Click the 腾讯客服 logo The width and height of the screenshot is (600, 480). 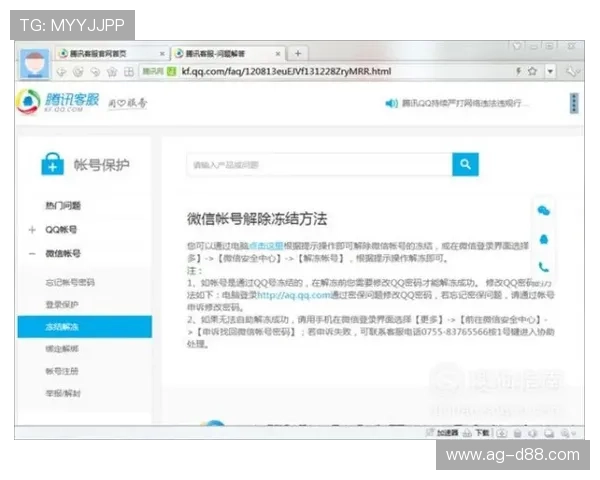point(57,102)
